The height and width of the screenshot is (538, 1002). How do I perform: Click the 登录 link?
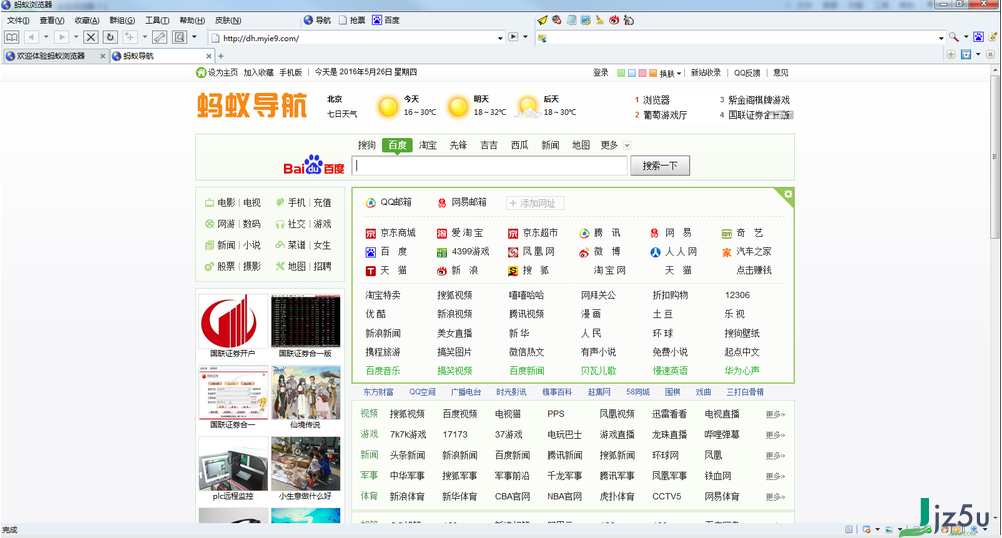601,73
